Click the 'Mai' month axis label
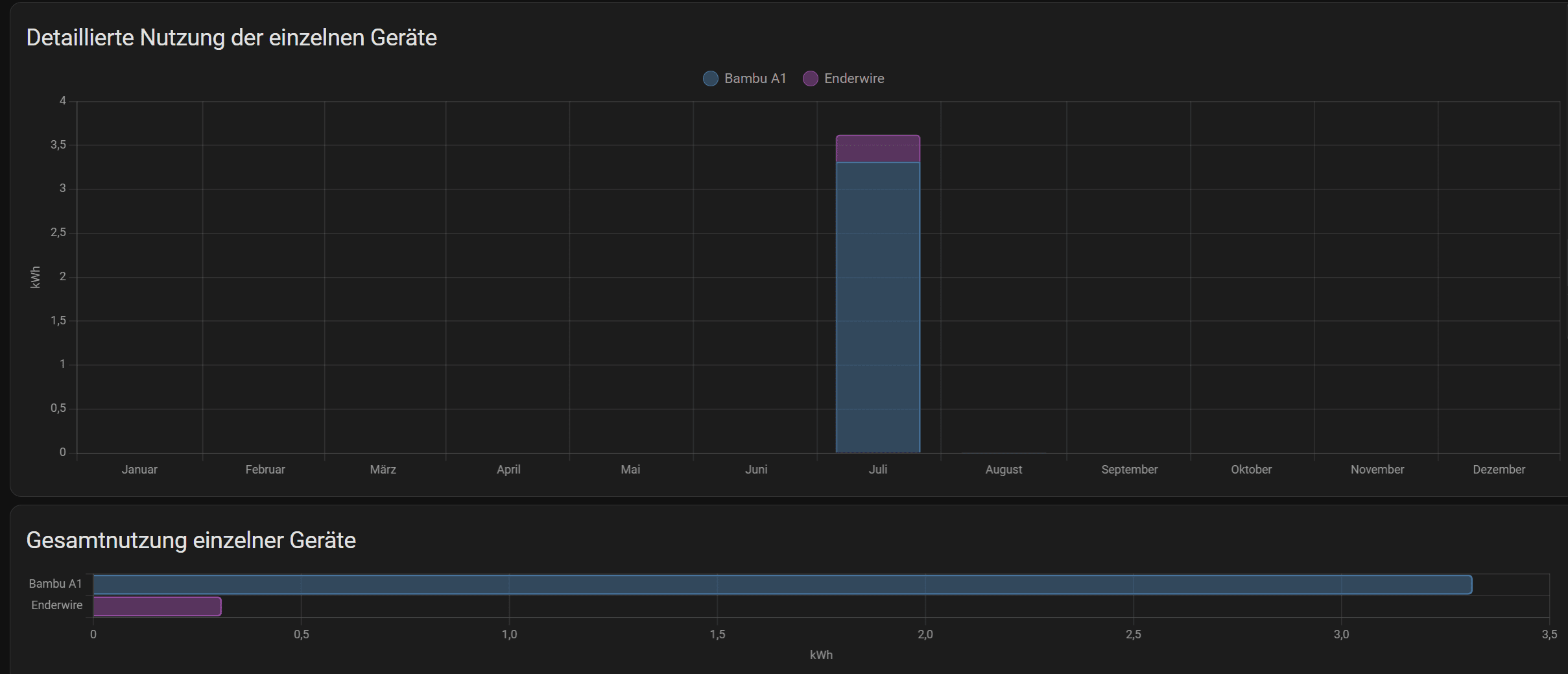Viewport: 1568px width, 674px height. (630, 469)
